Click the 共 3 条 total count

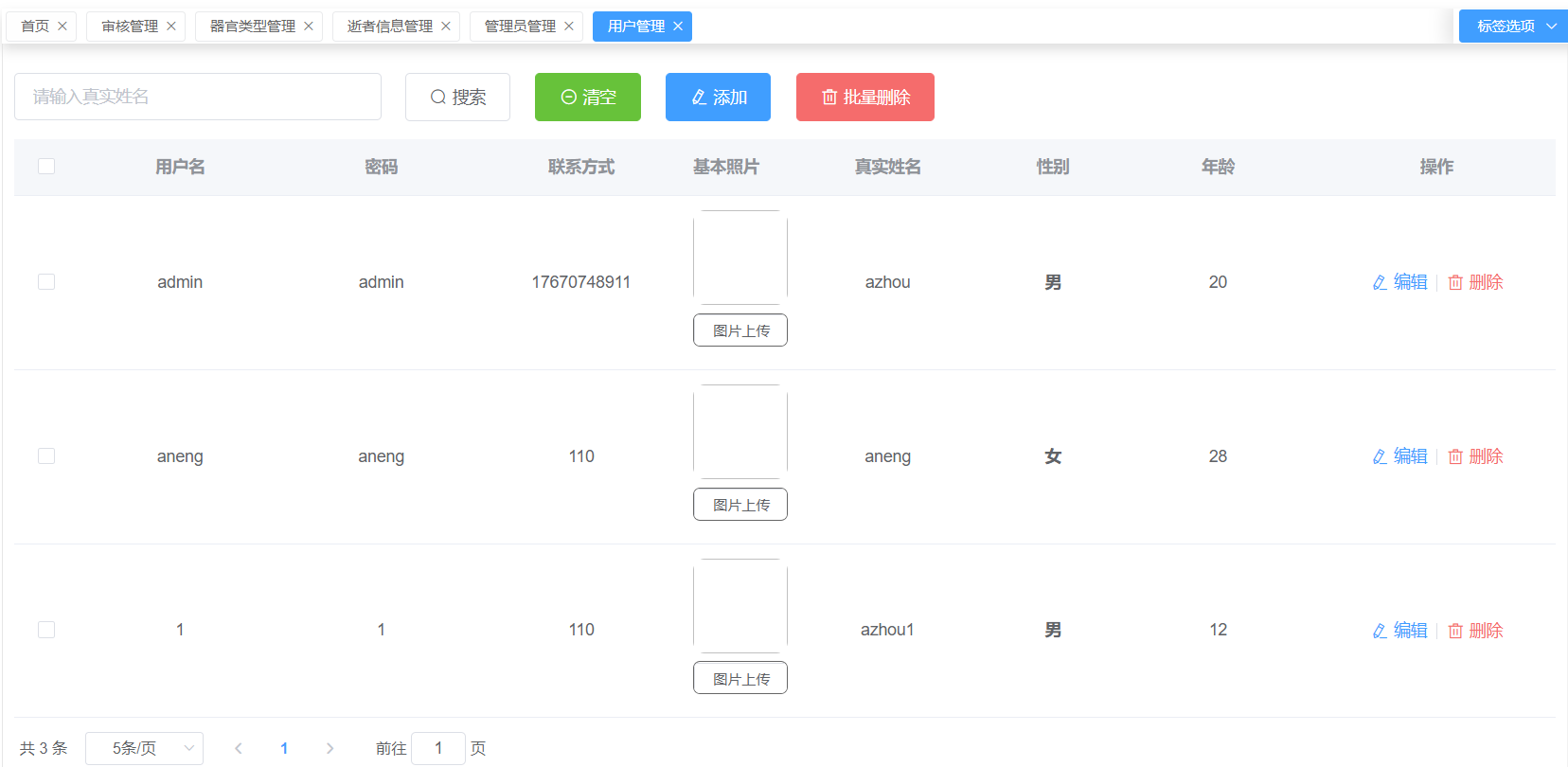coord(44,748)
